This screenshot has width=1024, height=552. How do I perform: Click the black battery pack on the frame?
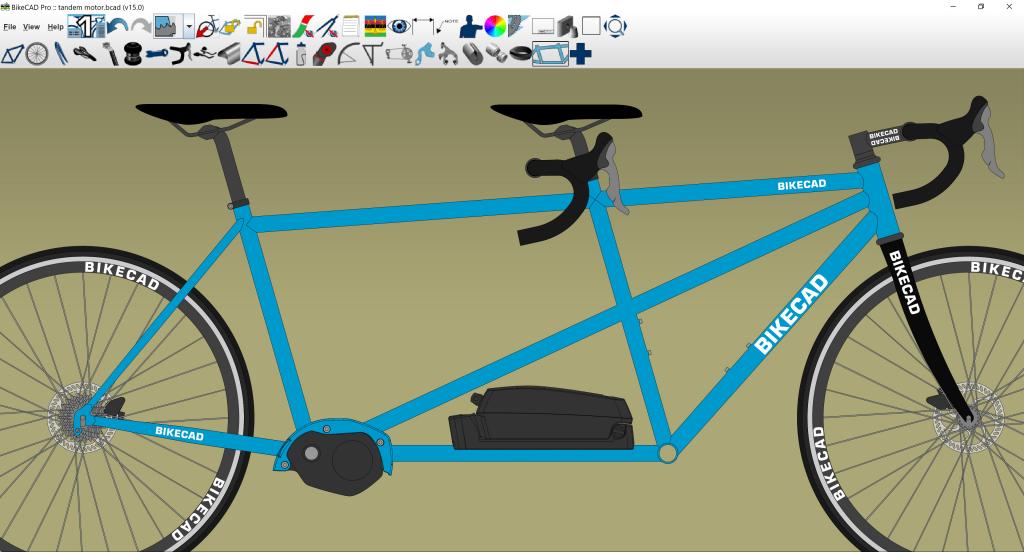[541, 418]
